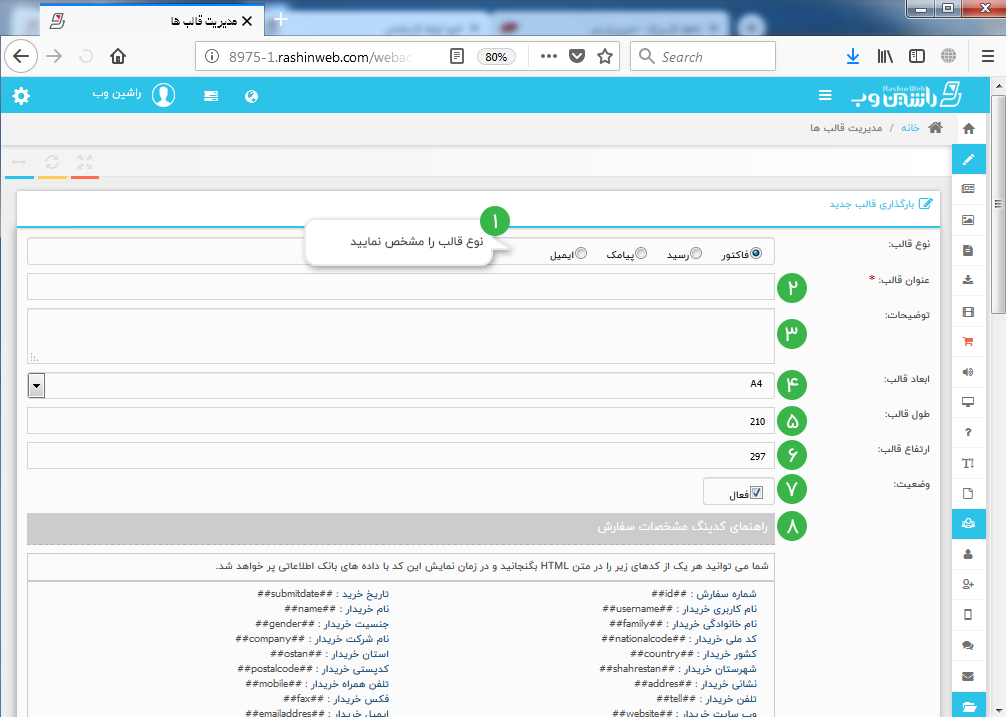
Task: Click the globe icon in the blue header
Action: coord(252,96)
